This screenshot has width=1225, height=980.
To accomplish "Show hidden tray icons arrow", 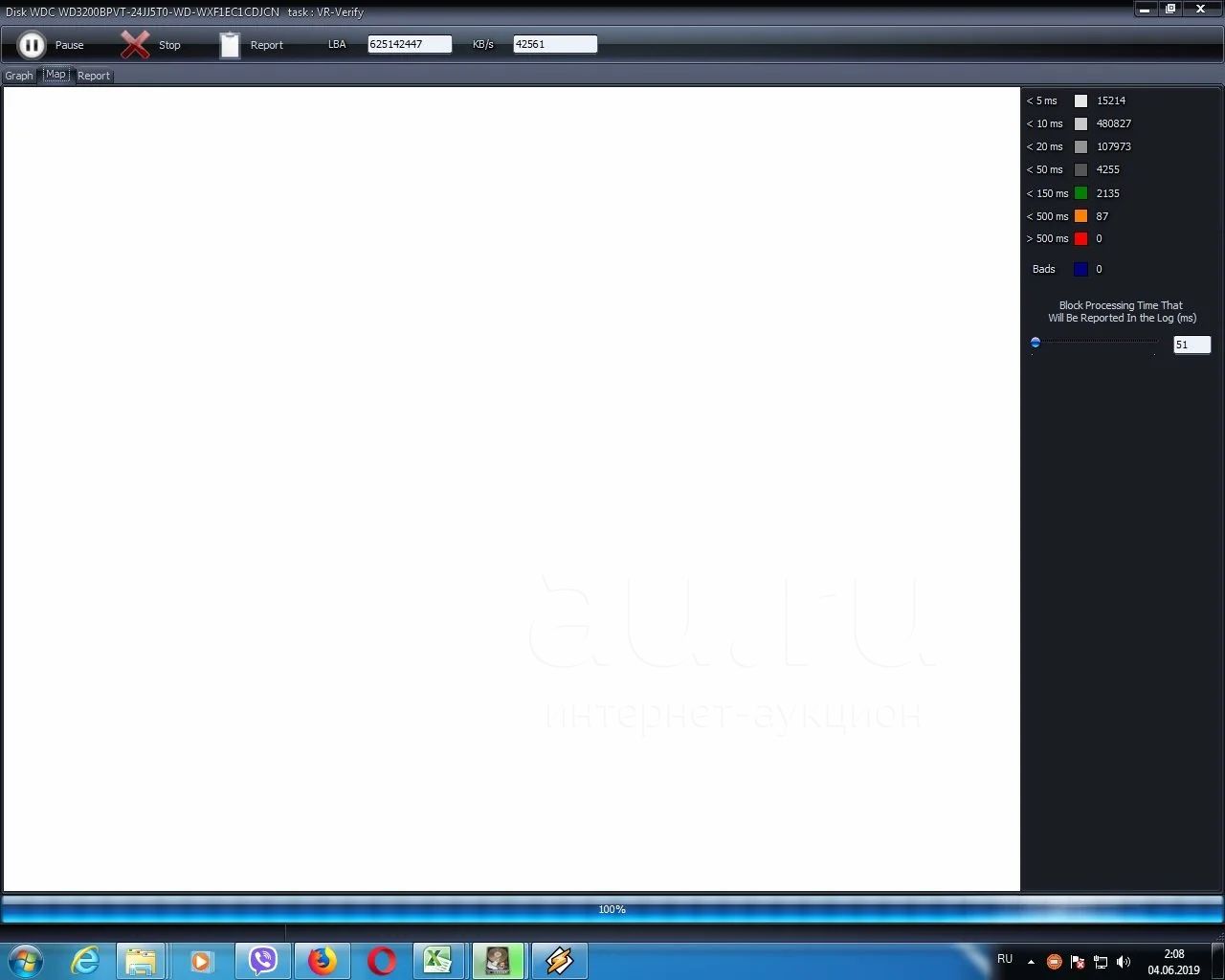I will [1031, 962].
